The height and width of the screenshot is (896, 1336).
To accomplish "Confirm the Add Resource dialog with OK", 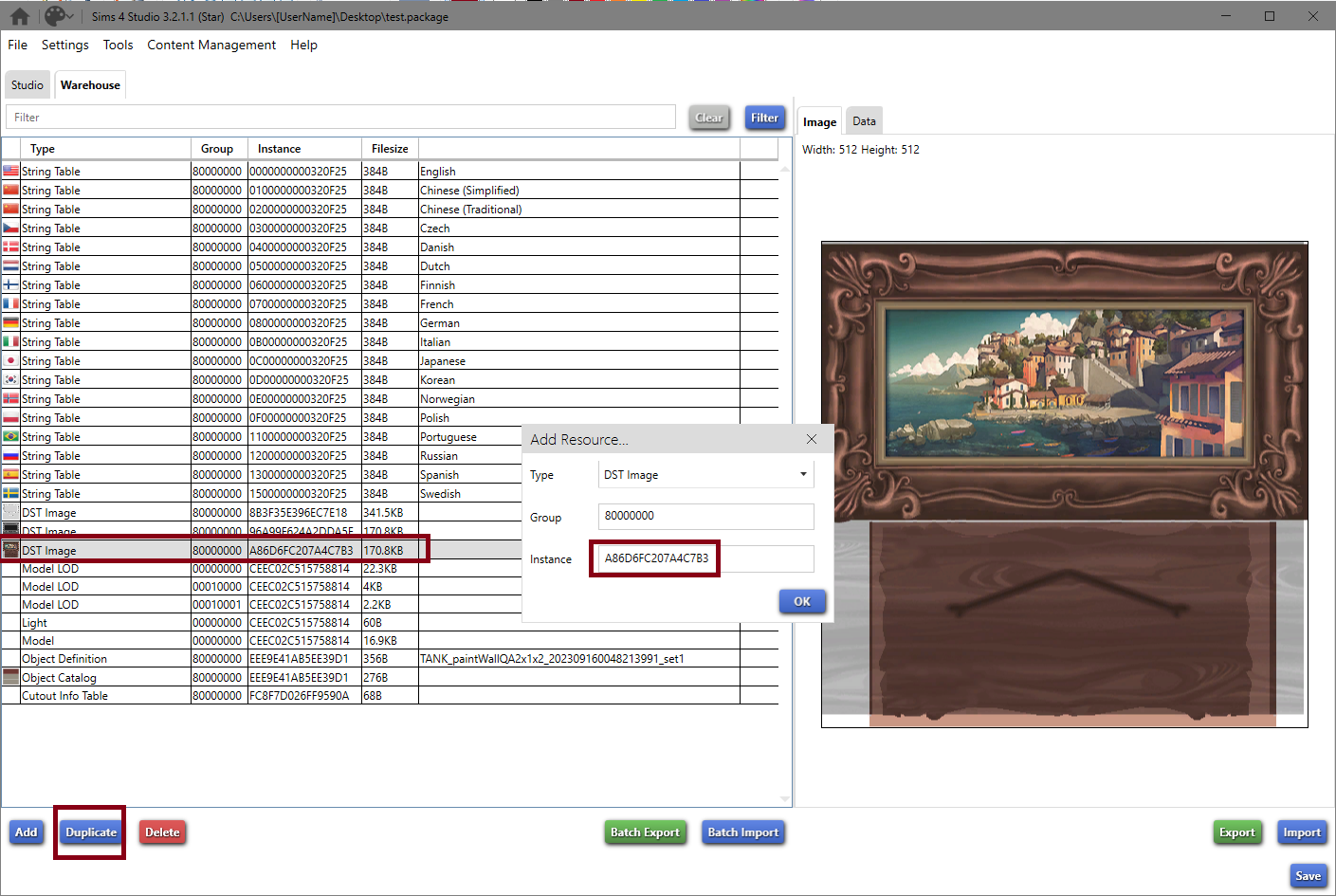I will point(802,601).
